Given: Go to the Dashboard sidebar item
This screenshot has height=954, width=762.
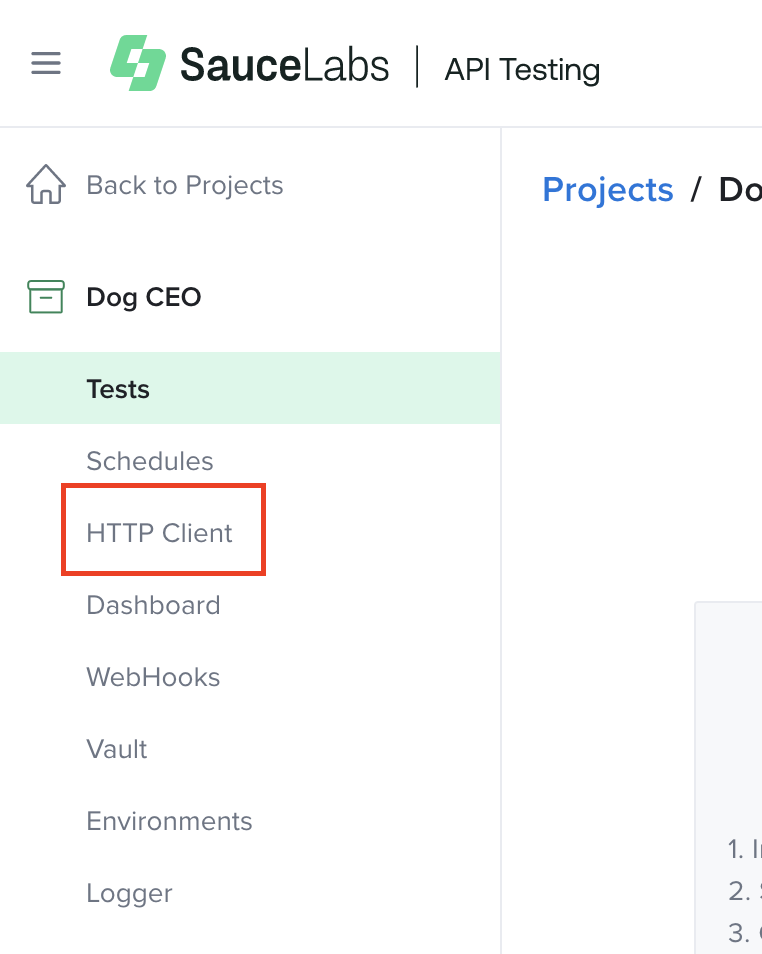Looking at the screenshot, I should pos(153,605).
